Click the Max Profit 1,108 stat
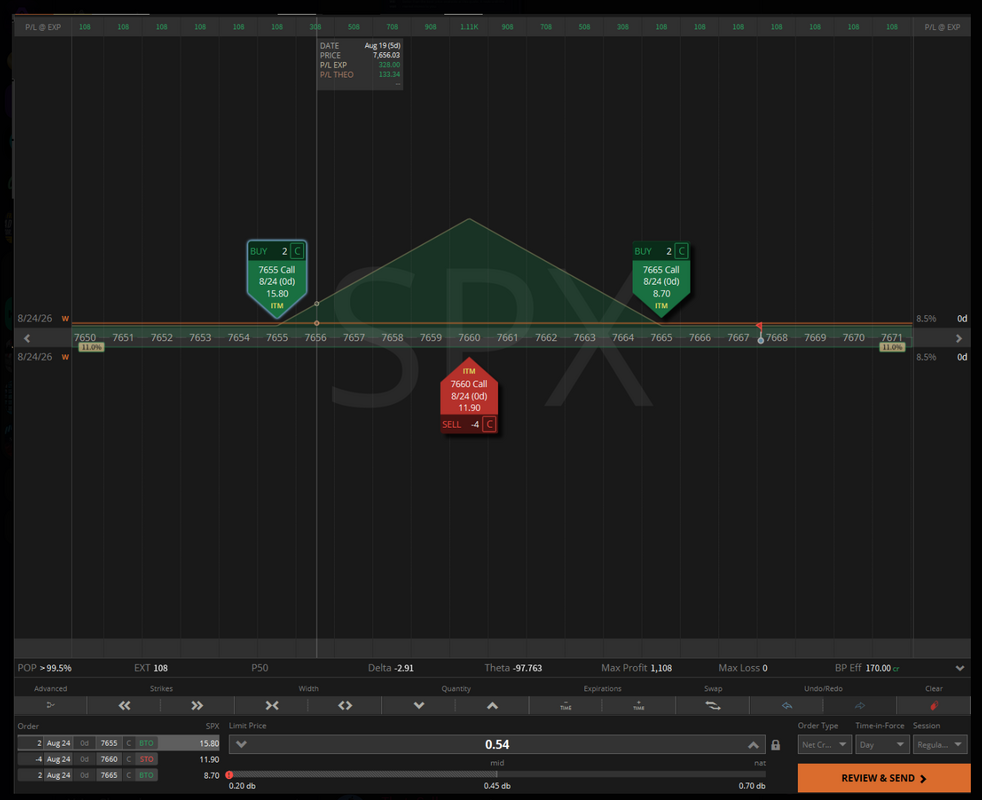 636,668
